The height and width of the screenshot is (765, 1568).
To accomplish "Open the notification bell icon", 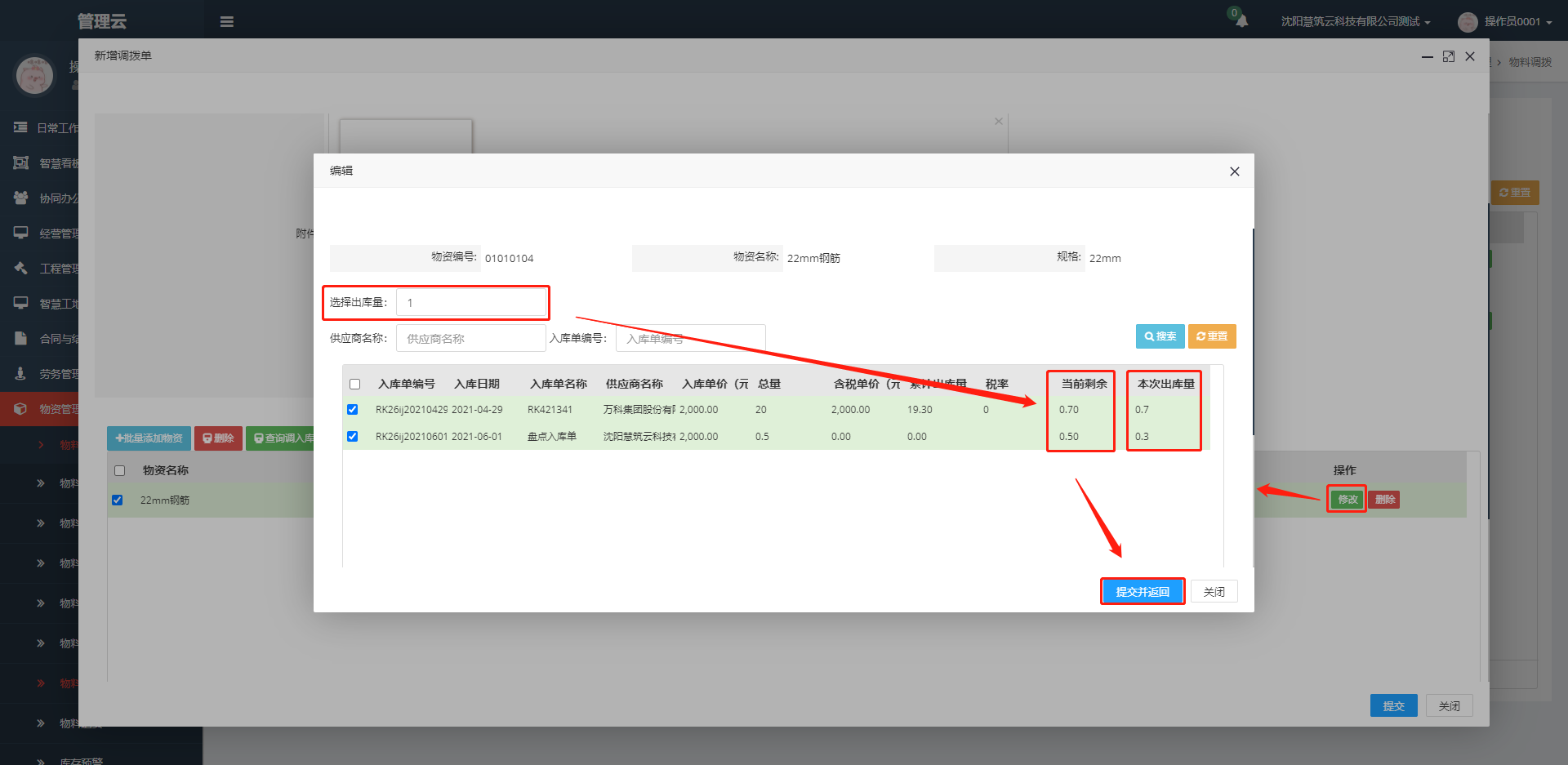I will (1241, 21).
